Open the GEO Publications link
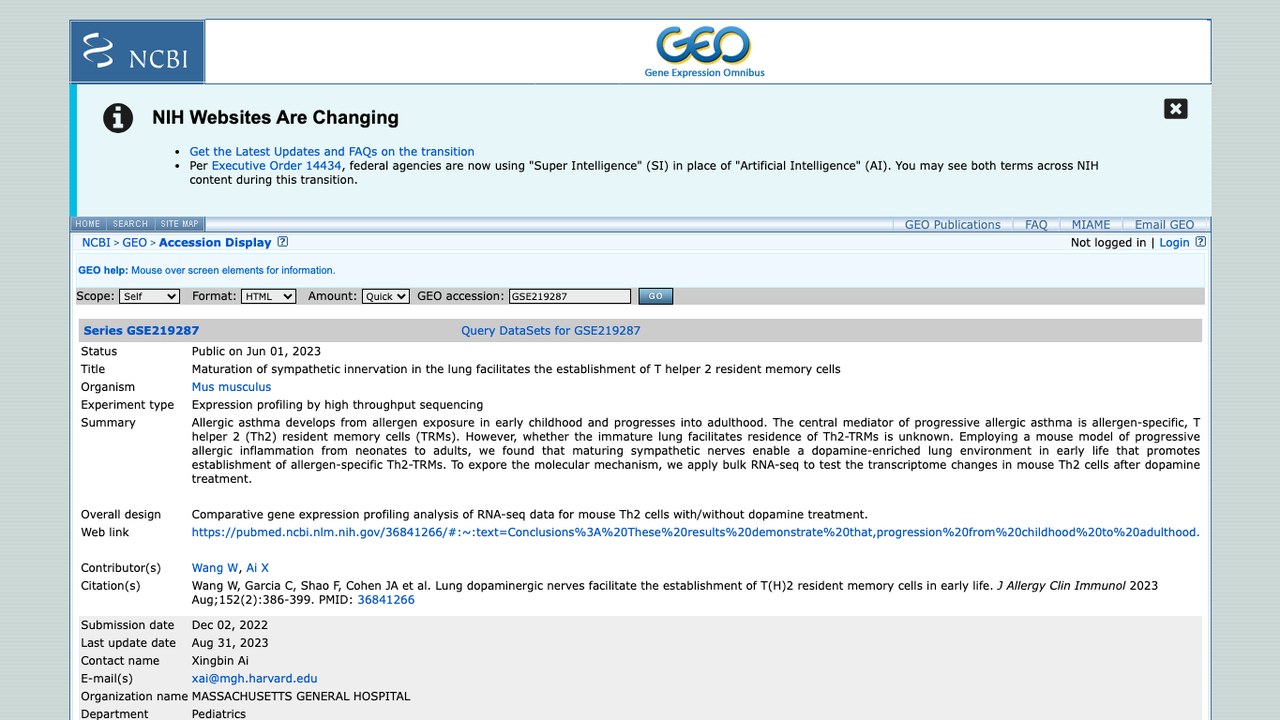1280x720 pixels. pos(952,225)
